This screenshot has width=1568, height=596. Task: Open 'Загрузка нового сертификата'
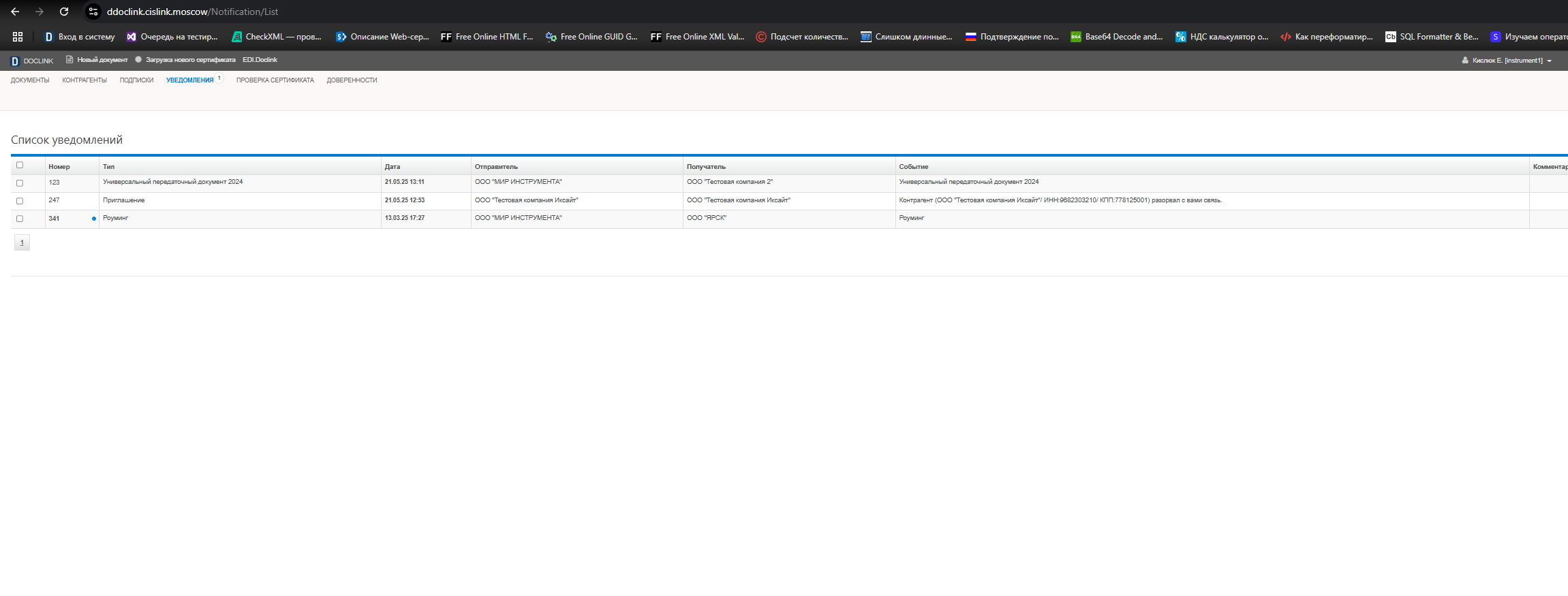[185, 60]
